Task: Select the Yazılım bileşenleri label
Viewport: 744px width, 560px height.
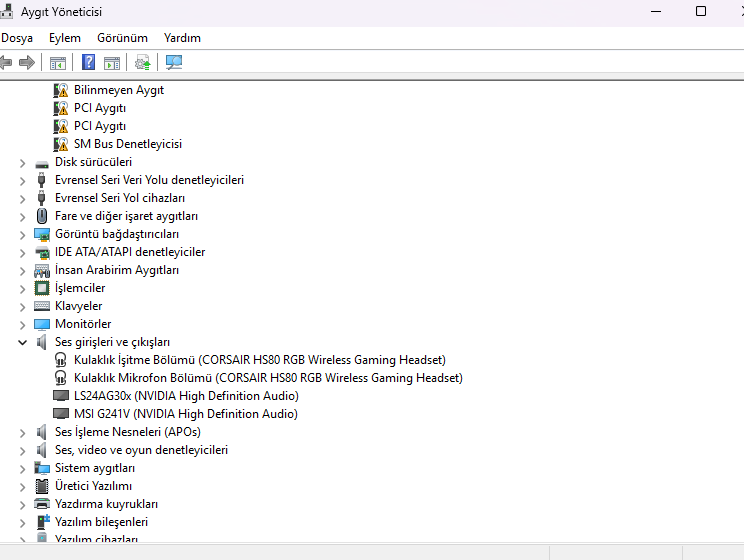Action: tap(102, 522)
